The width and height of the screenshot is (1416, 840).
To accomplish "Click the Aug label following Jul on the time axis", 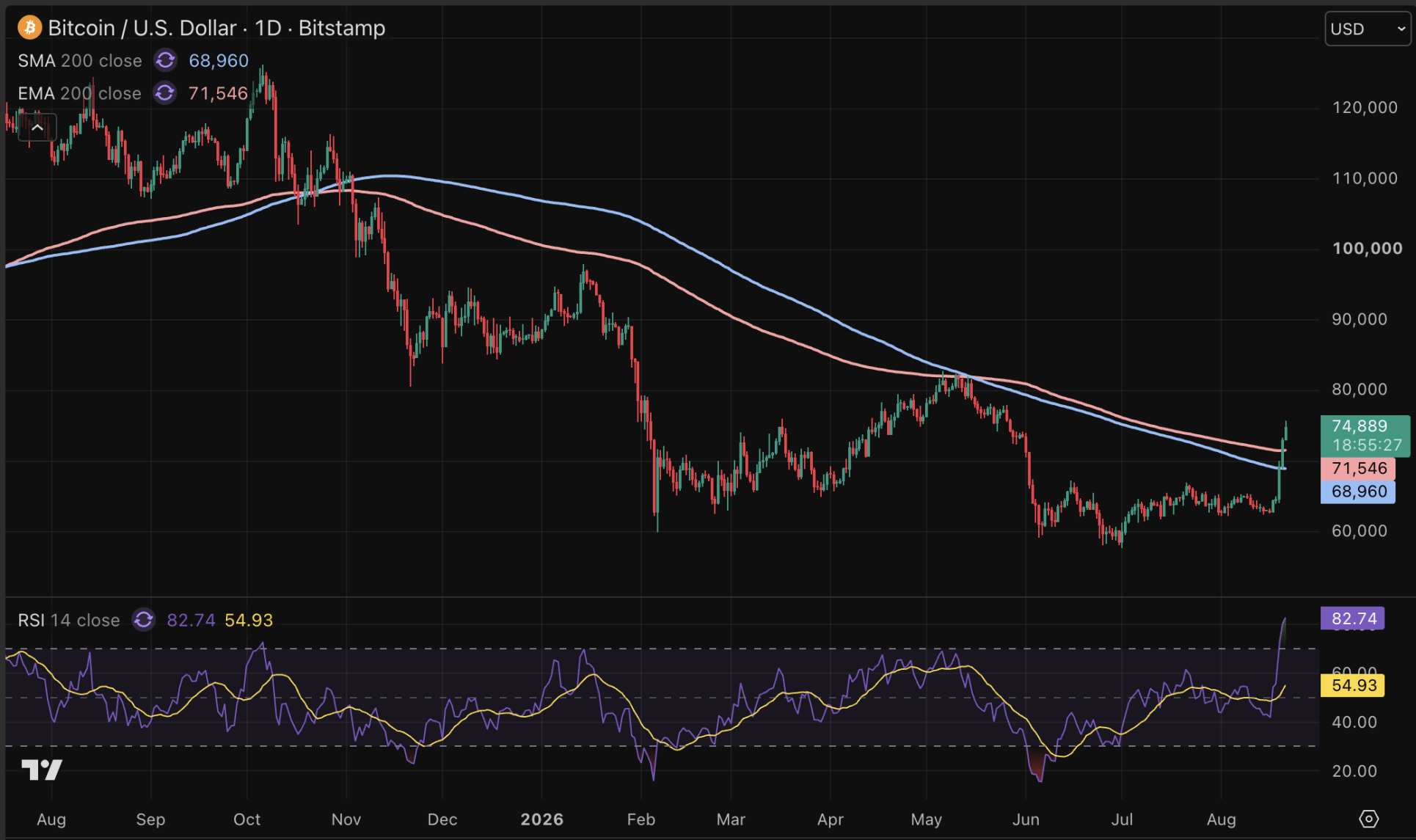I will click(1221, 819).
